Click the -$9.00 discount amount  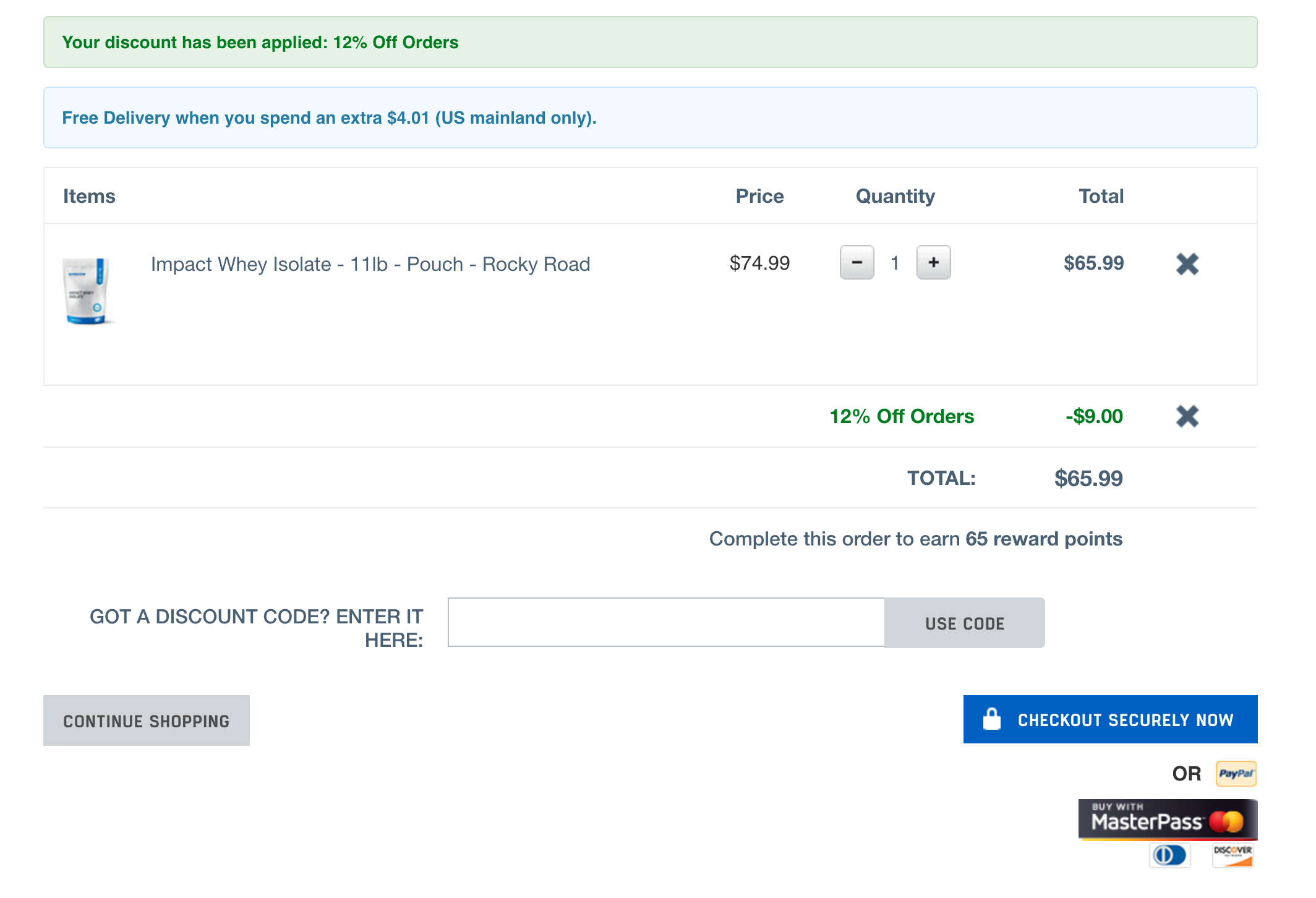pyautogui.click(x=1094, y=416)
